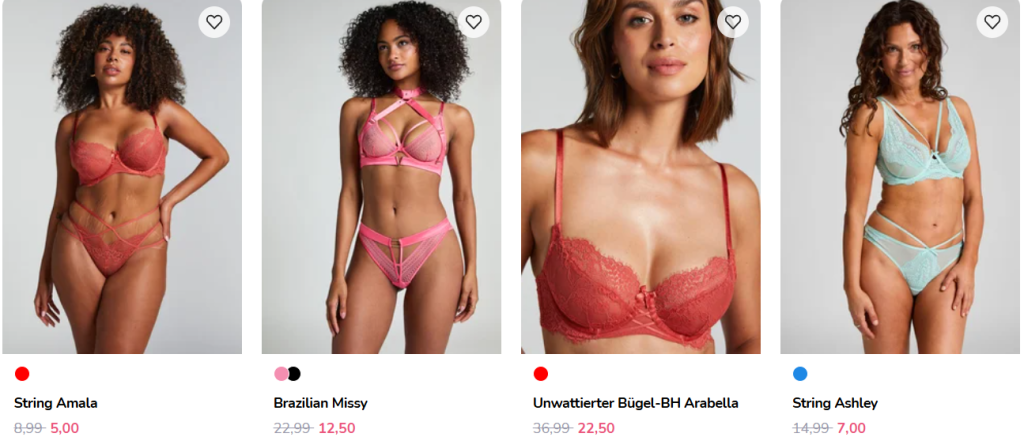View String Ashley product image

pyautogui.click(x=900, y=177)
